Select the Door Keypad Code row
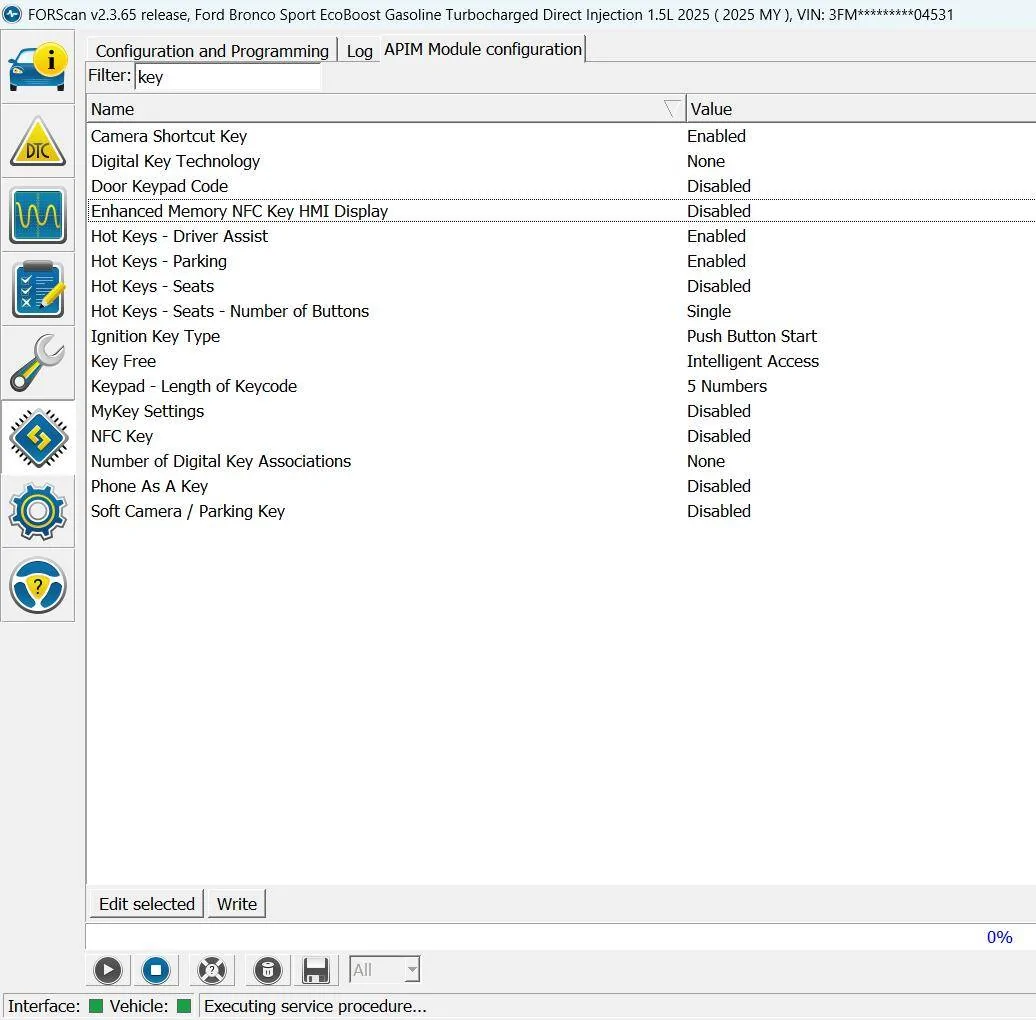Image resolution: width=1036 pixels, height=1020 pixels. pyautogui.click(x=159, y=186)
